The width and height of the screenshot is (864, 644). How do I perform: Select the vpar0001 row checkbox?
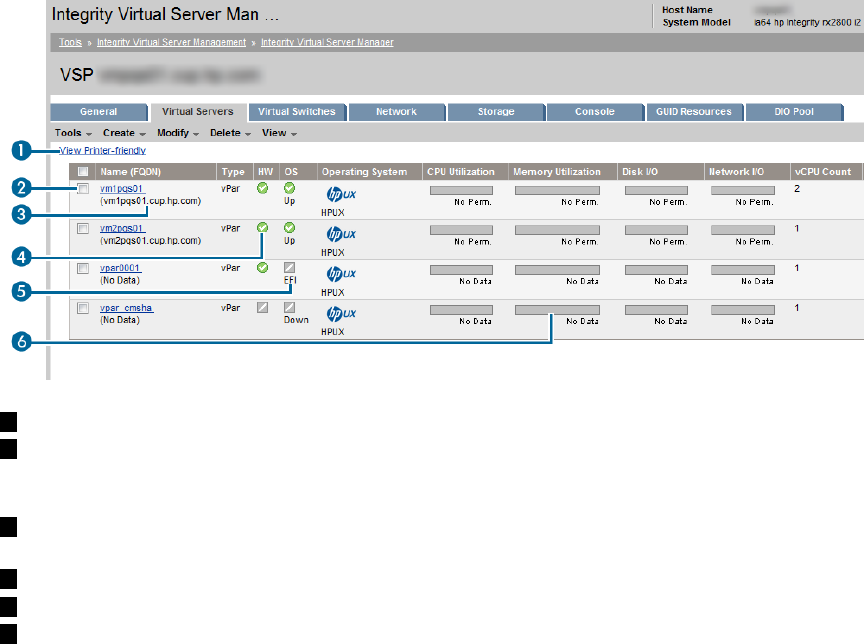click(x=84, y=269)
